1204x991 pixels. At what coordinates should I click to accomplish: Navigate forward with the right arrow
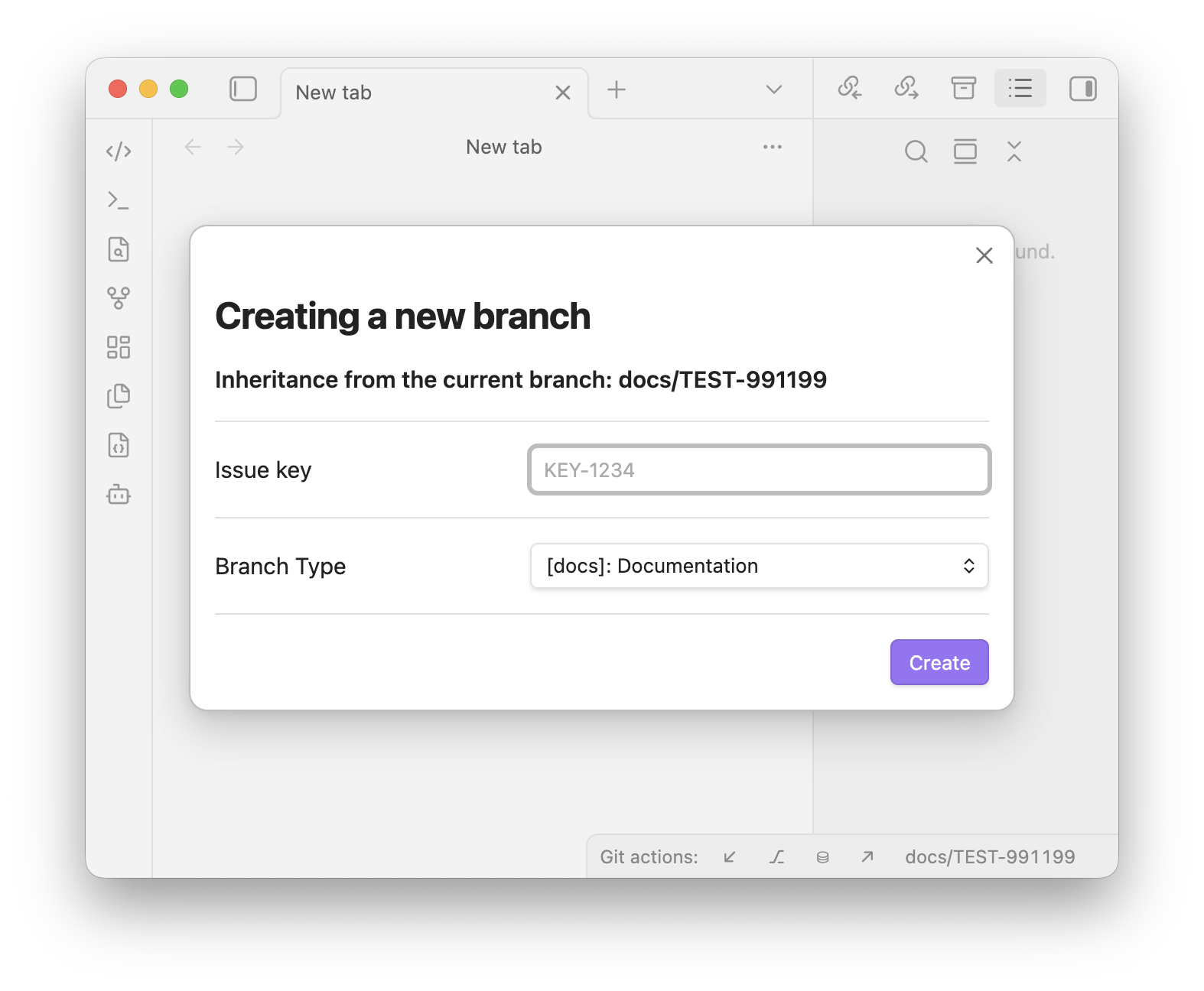(236, 147)
